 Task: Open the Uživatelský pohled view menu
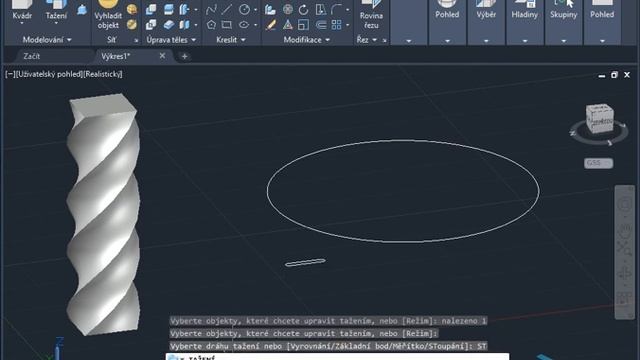tap(49, 74)
